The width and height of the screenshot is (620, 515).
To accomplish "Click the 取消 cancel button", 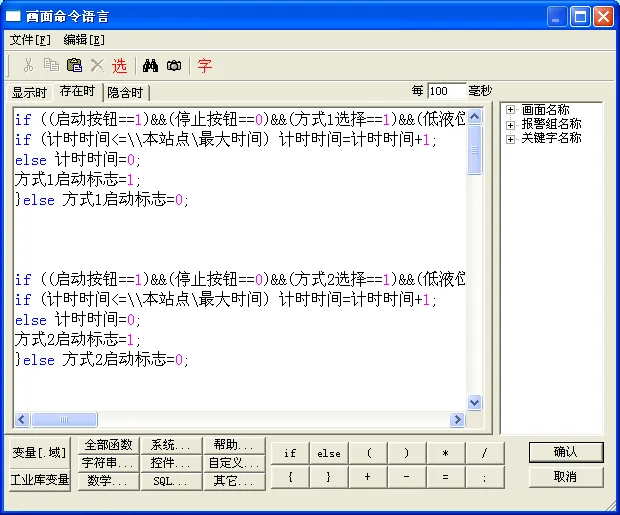I will pyautogui.click(x=566, y=477).
